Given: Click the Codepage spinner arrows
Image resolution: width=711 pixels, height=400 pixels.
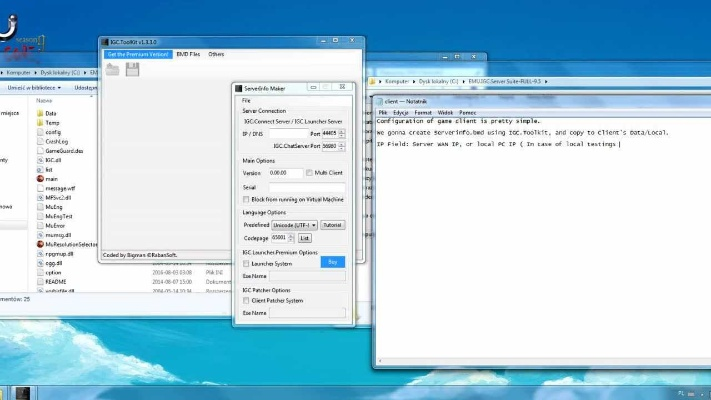Looking at the screenshot, I should coord(291,238).
